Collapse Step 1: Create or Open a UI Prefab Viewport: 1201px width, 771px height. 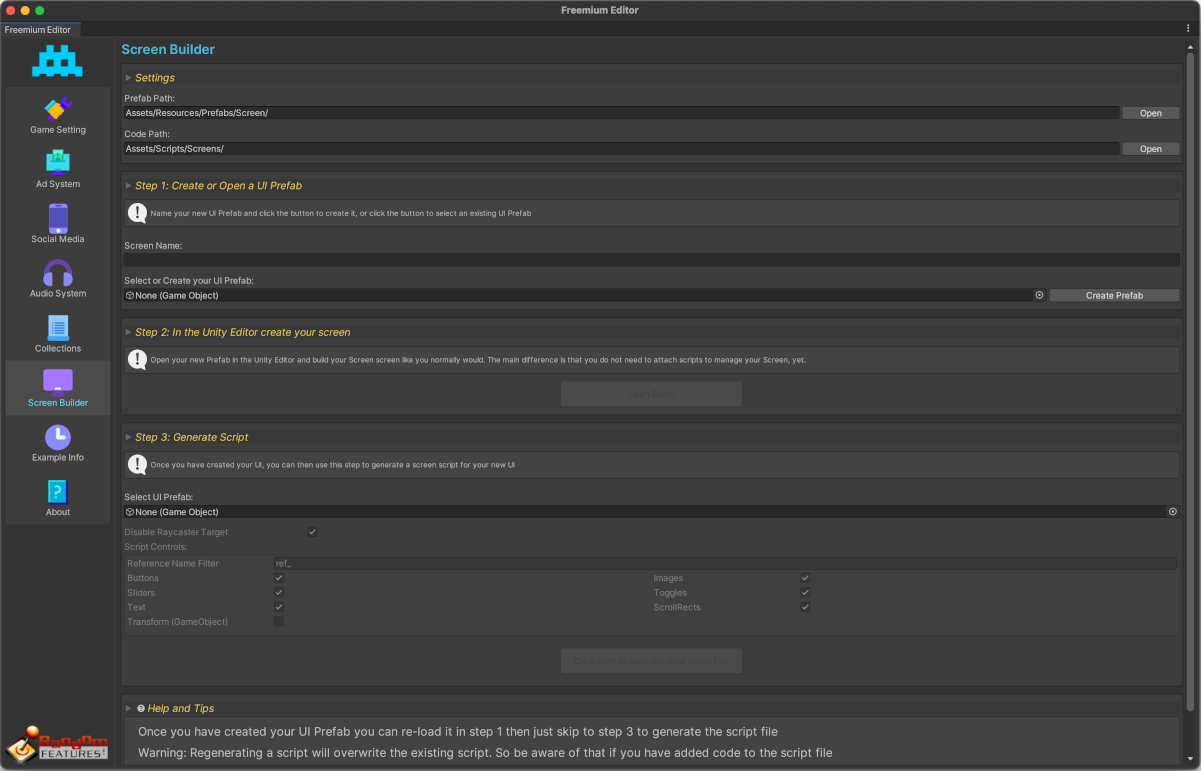point(129,186)
